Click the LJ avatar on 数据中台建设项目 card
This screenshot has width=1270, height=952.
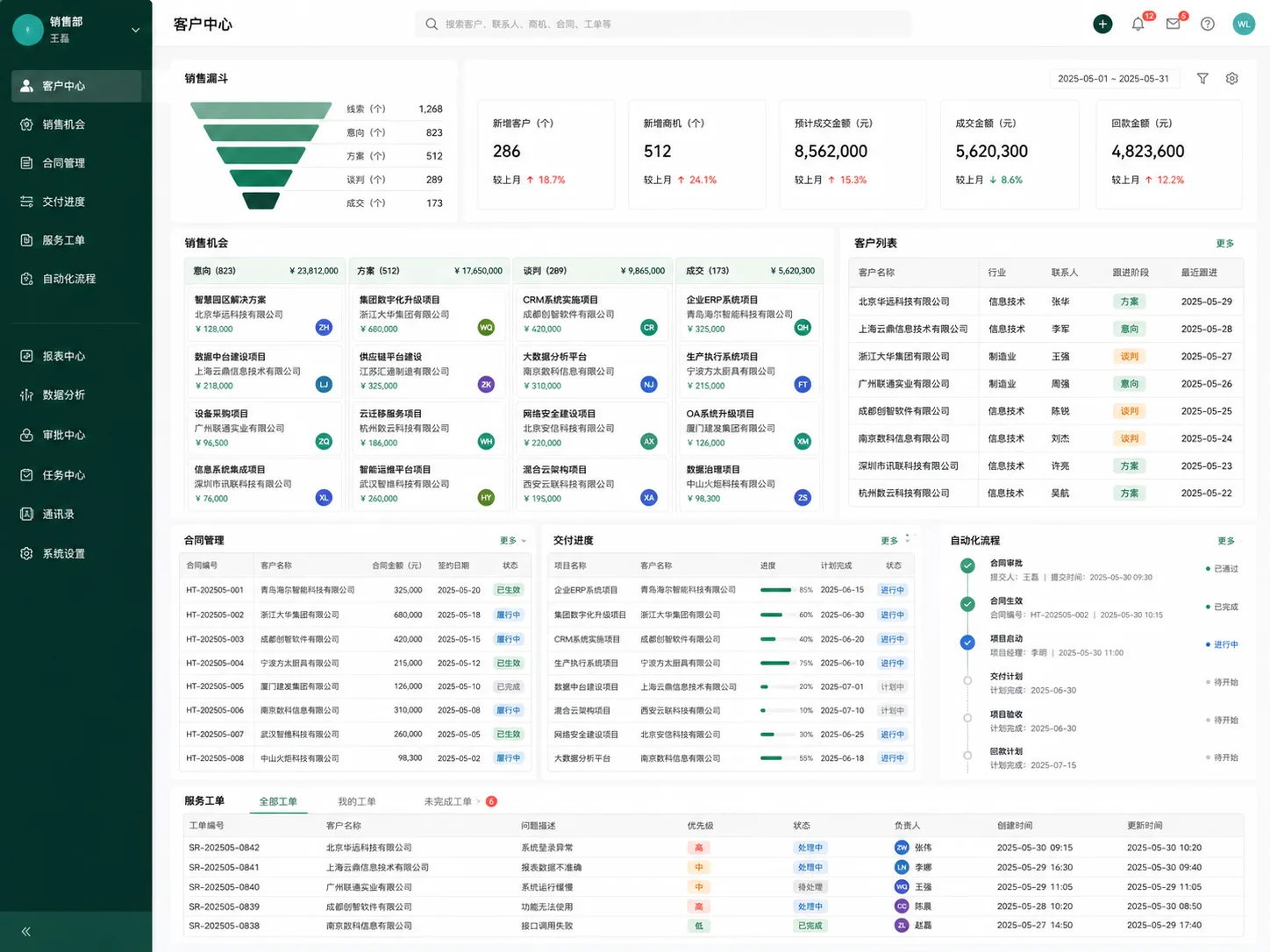tap(324, 385)
